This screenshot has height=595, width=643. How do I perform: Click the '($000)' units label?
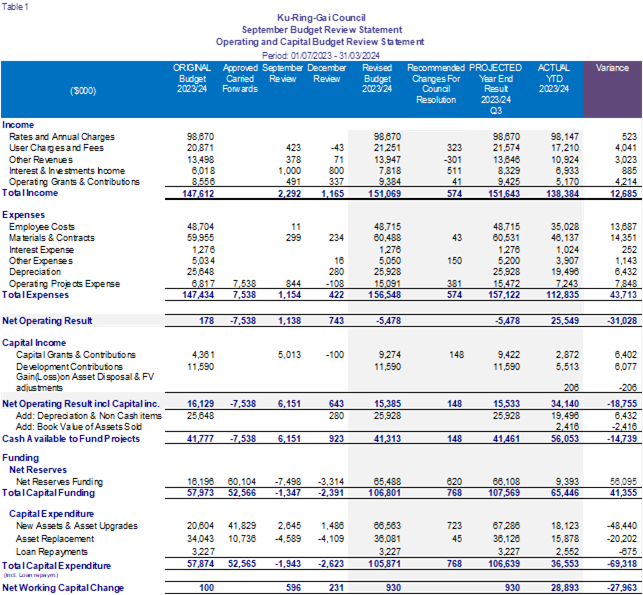pos(83,91)
